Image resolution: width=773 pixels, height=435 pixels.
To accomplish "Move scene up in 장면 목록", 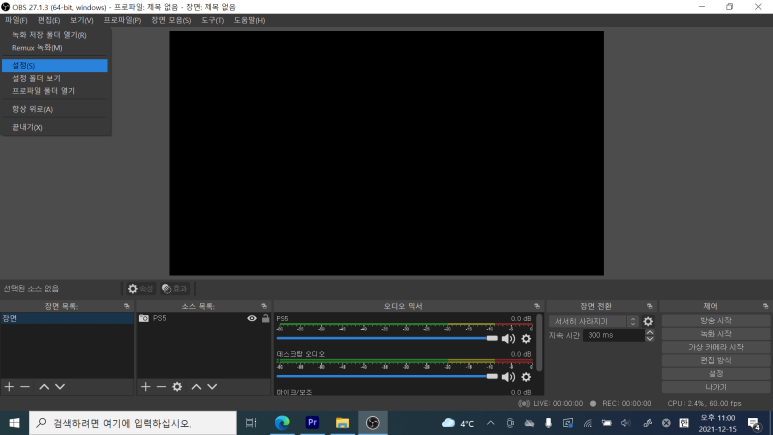I will point(44,387).
